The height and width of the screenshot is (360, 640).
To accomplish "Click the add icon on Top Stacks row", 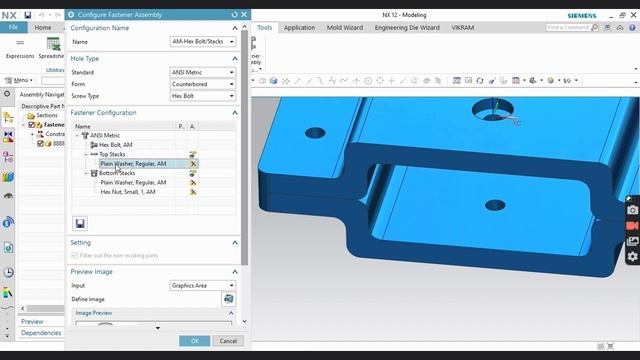I will pyautogui.click(x=193, y=154).
